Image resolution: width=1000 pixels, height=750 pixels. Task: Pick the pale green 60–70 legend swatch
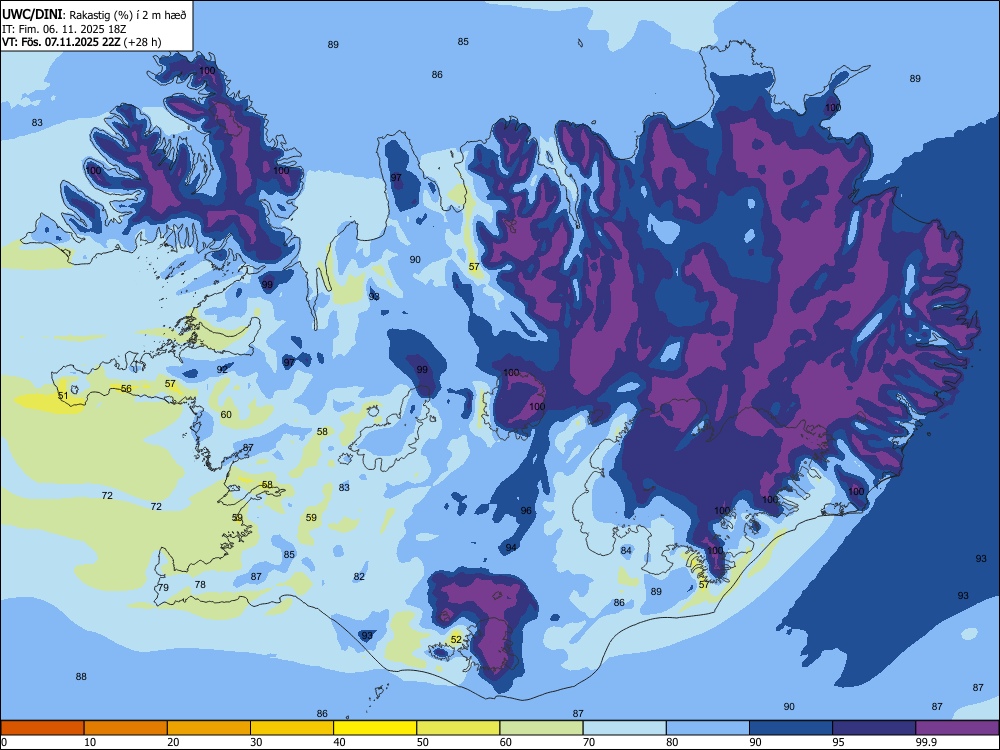point(541,728)
